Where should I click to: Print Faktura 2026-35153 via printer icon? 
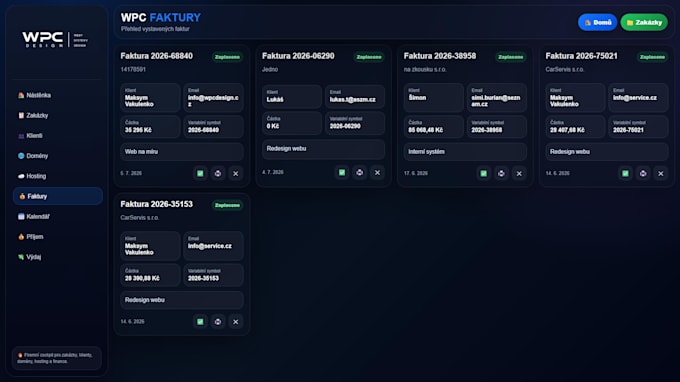218,322
